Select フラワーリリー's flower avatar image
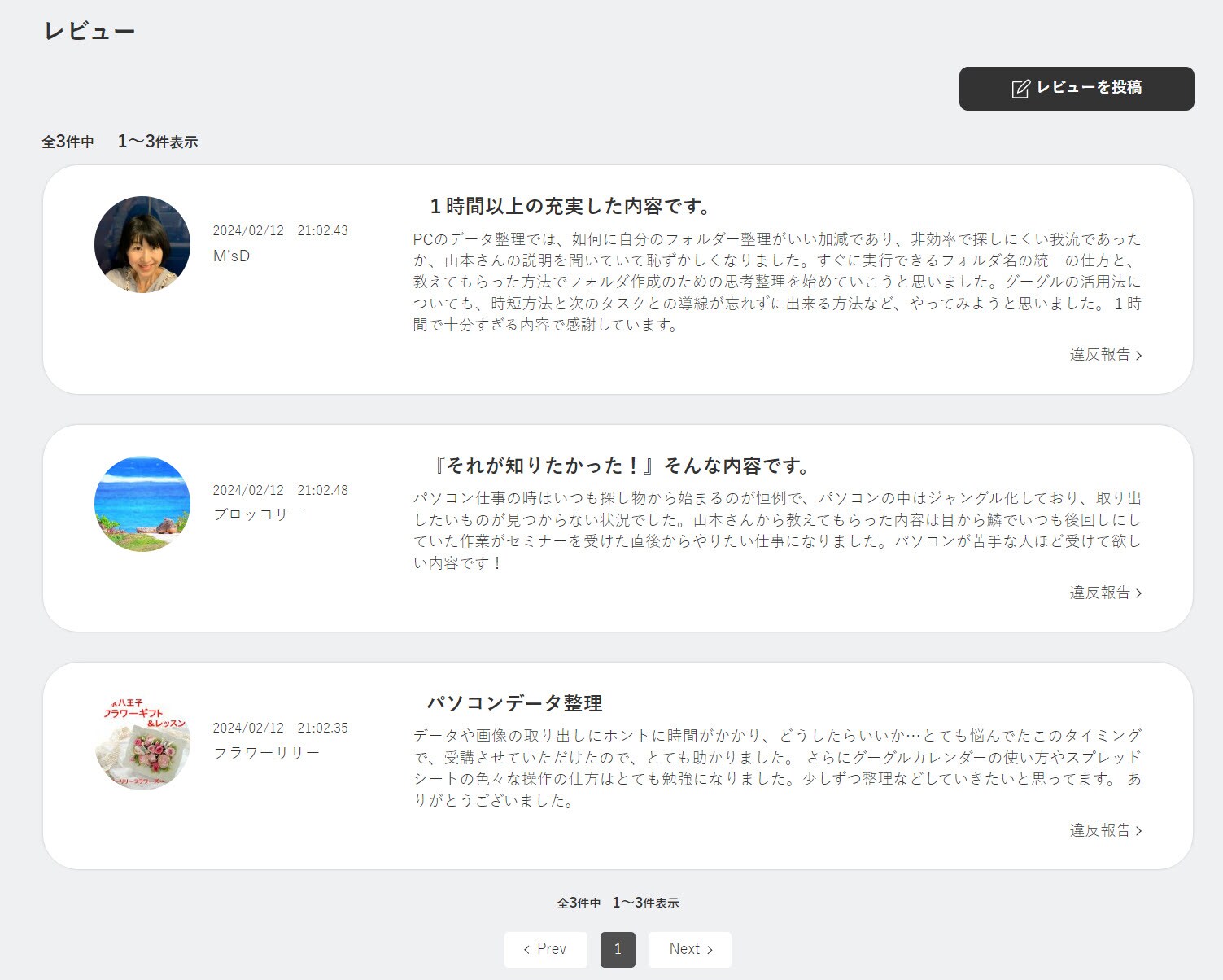The width and height of the screenshot is (1223, 980). (x=142, y=742)
